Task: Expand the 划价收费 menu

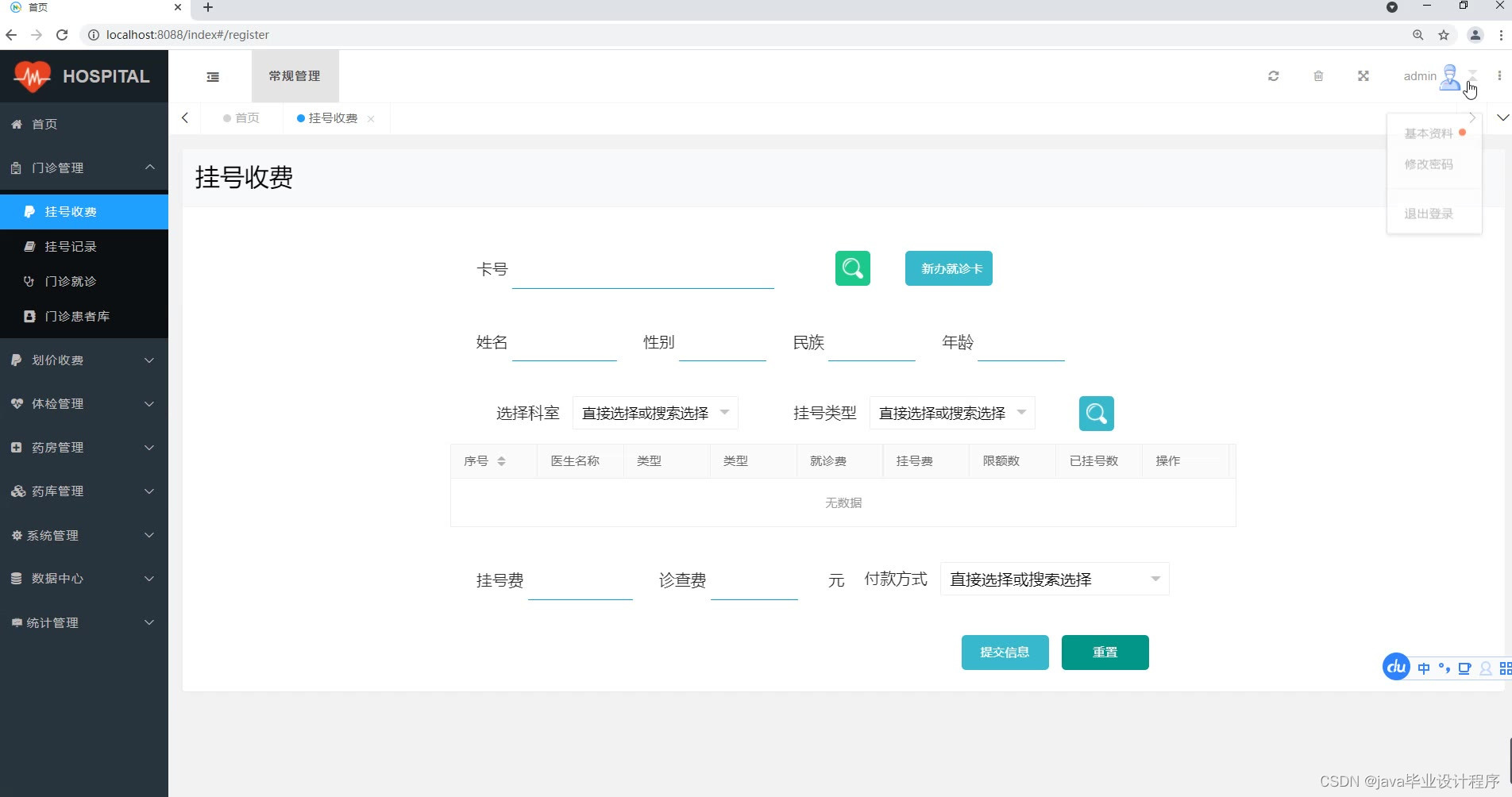Action: coord(84,360)
